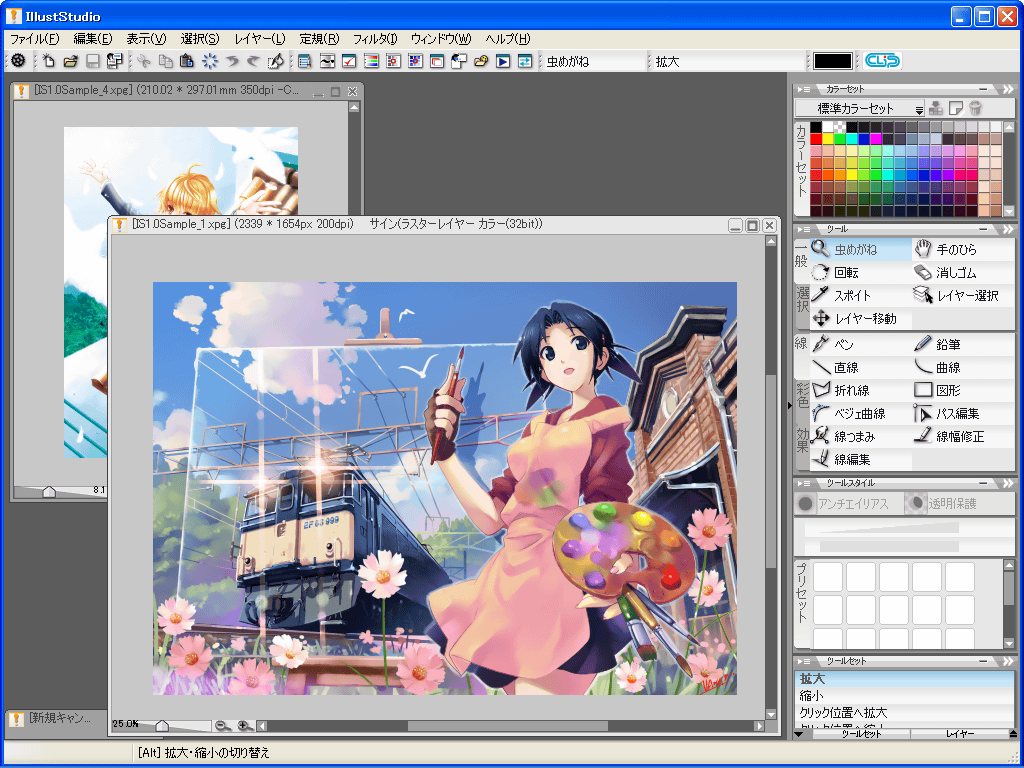Open the ファイル(F) menu
Screen dimensions: 1024x768
coord(35,39)
